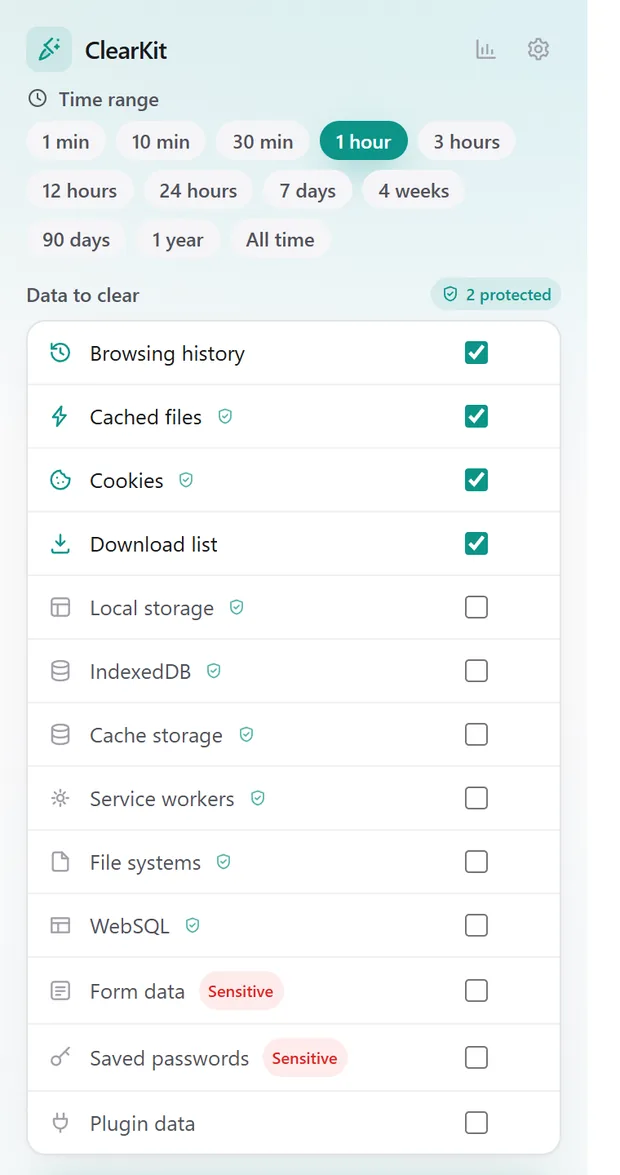The height and width of the screenshot is (1175, 620).
Task: Click the shield icon next to Local storage
Action: (x=236, y=608)
